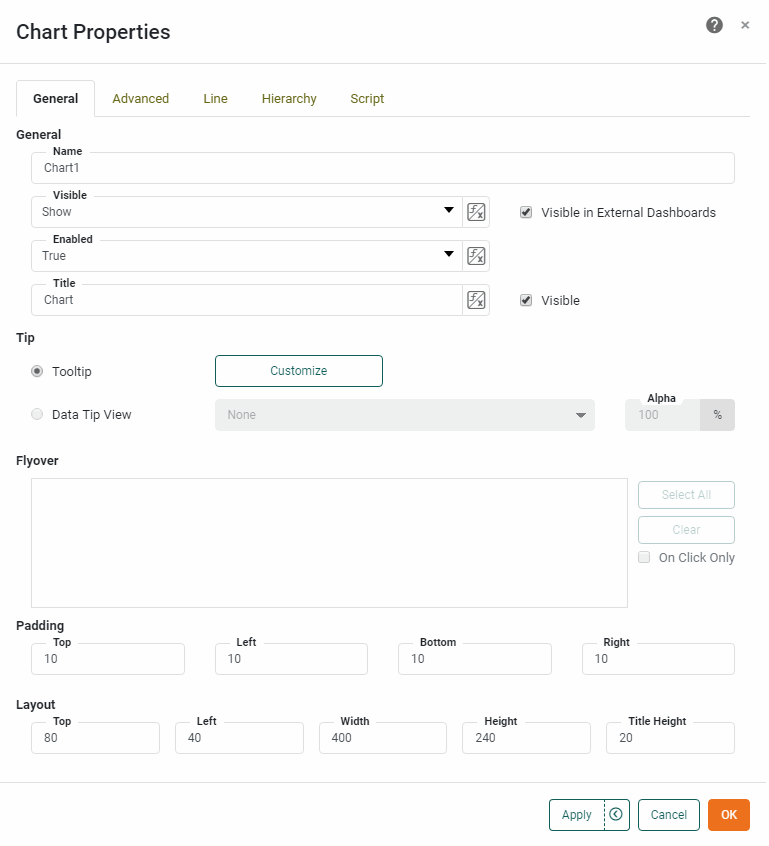
Task: Open formula editor for Title field
Action: [476, 300]
